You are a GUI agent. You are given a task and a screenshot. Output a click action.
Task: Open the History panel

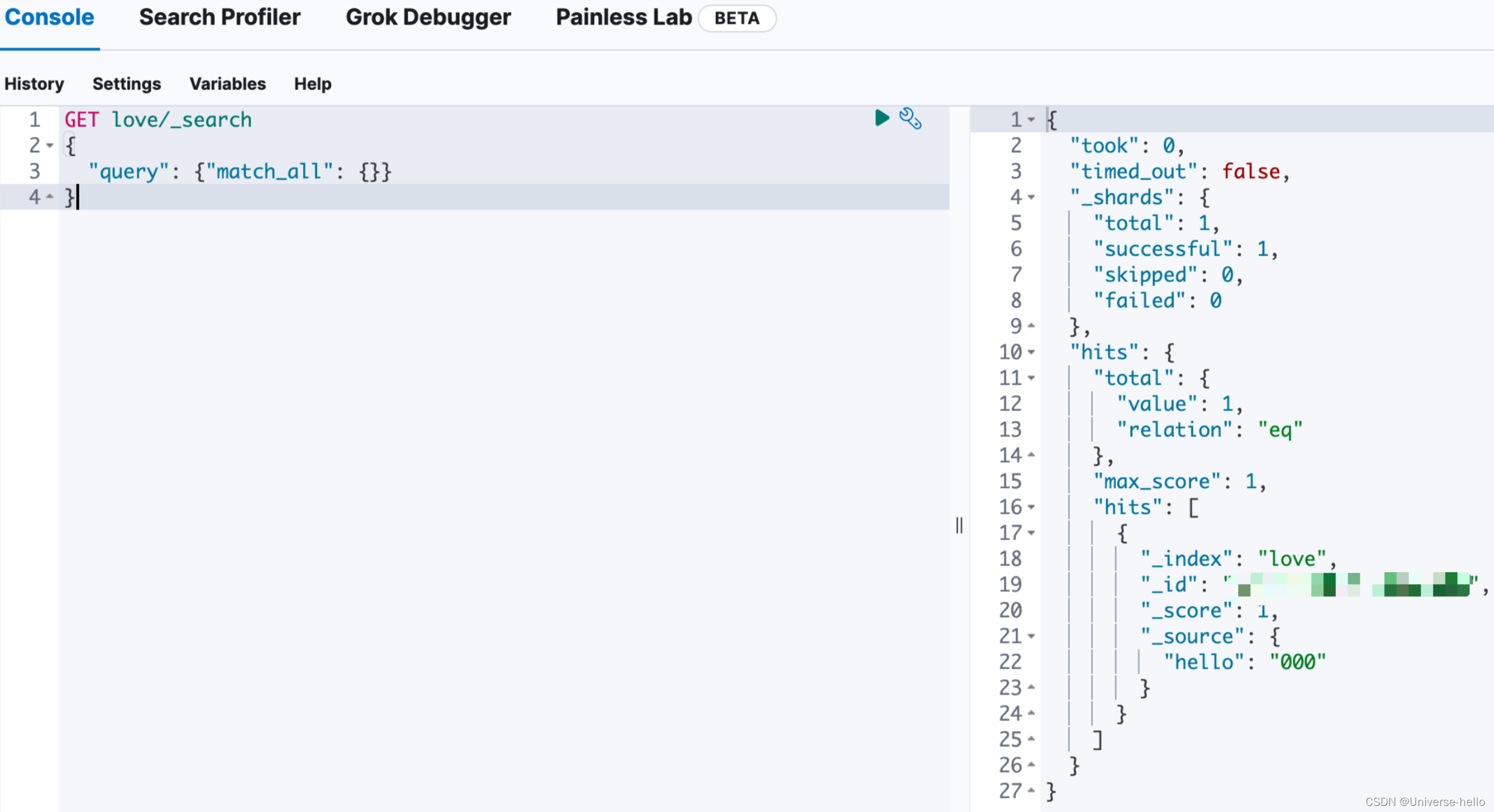coord(33,84)
